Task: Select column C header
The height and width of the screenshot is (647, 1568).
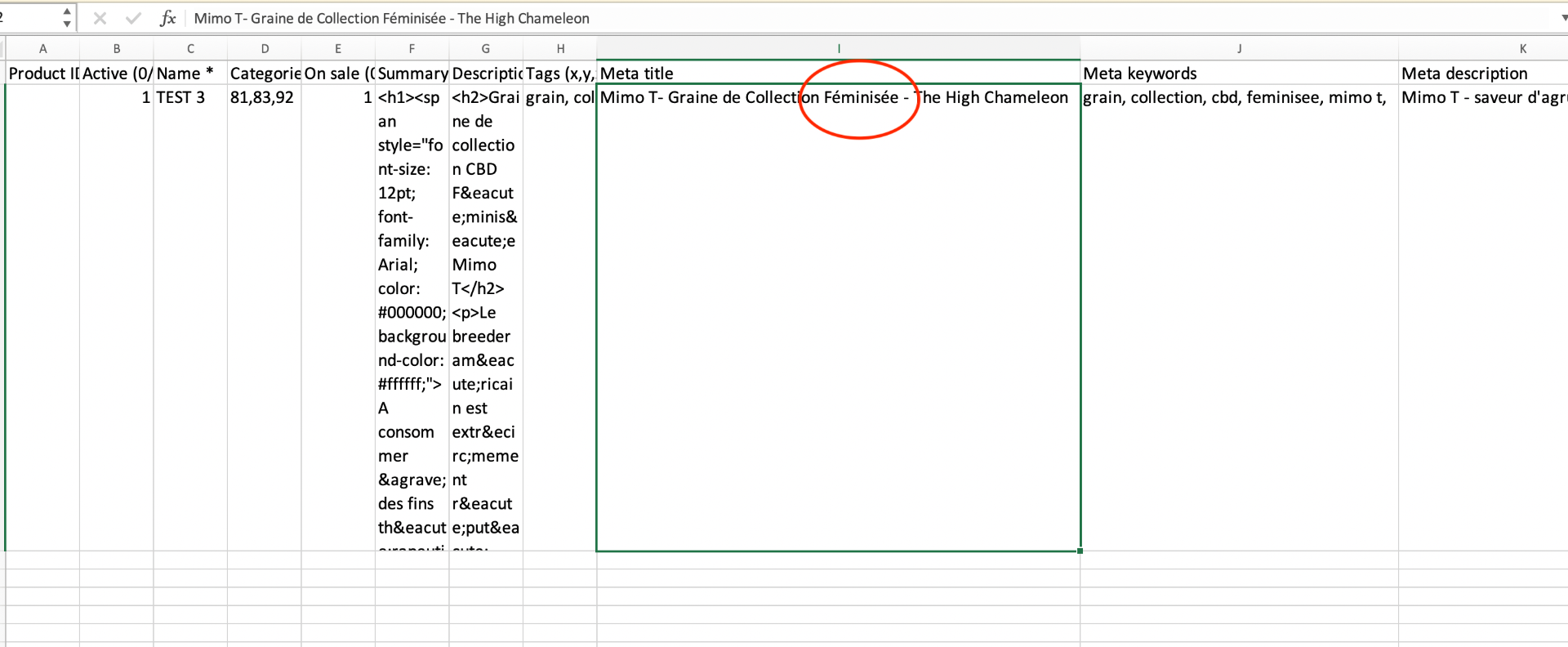Action: (190, 49)
